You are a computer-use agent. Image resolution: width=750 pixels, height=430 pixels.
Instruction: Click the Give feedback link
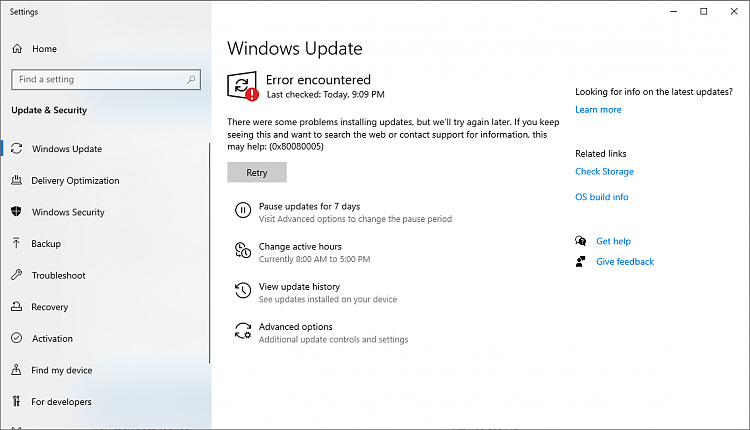click(625, 262)
